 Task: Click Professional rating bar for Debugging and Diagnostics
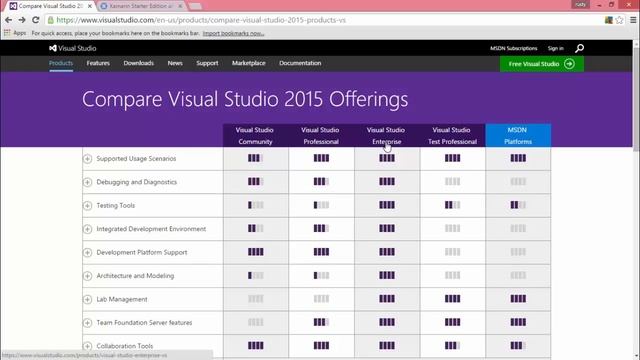(321, 182)
